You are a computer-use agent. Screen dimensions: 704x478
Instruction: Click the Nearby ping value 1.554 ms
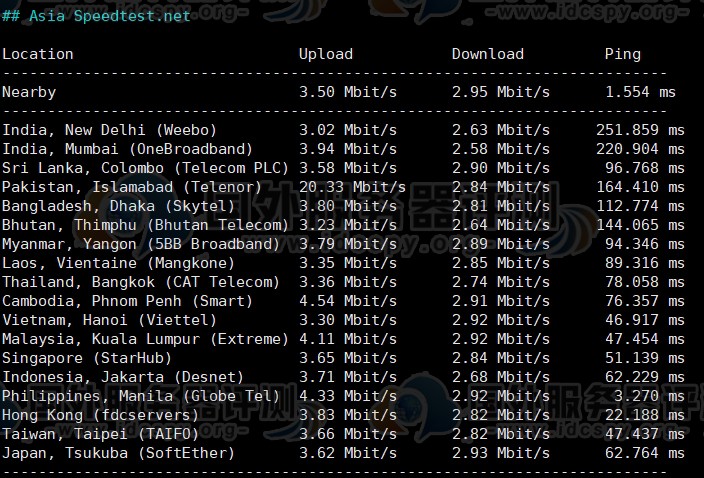click(641, 92)
